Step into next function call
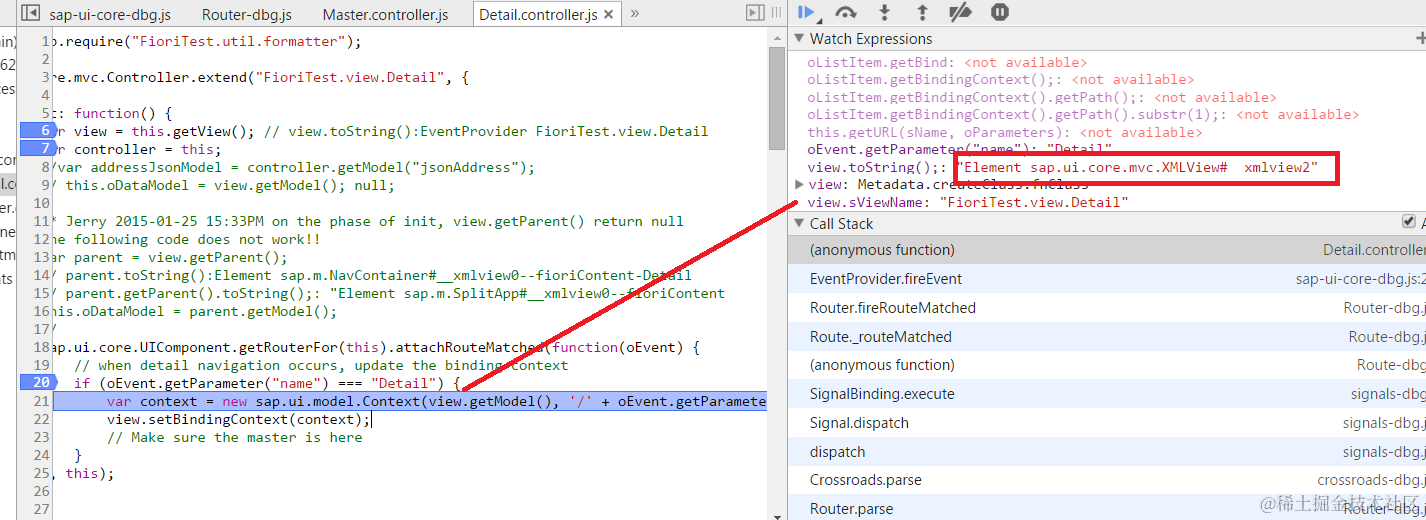 click(x=884, y=13)
